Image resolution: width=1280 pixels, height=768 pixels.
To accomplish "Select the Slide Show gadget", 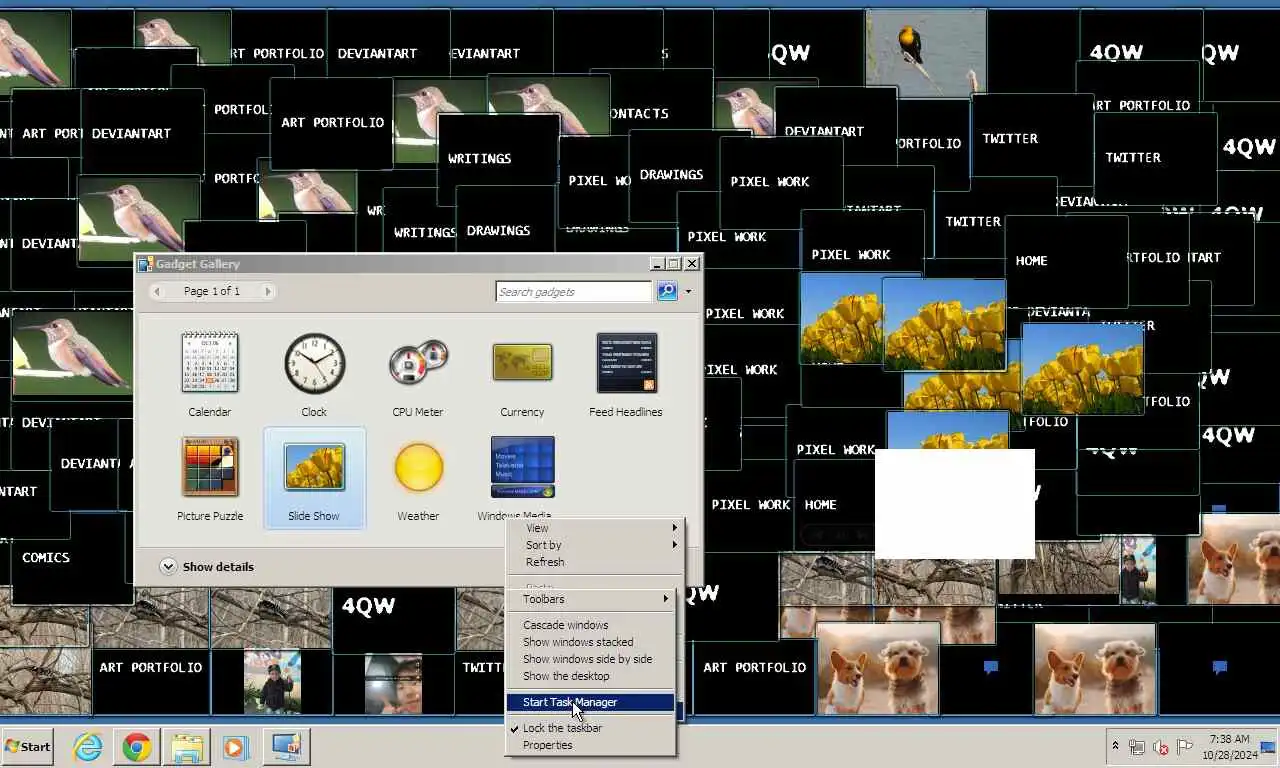I will (x=314, y=478).
